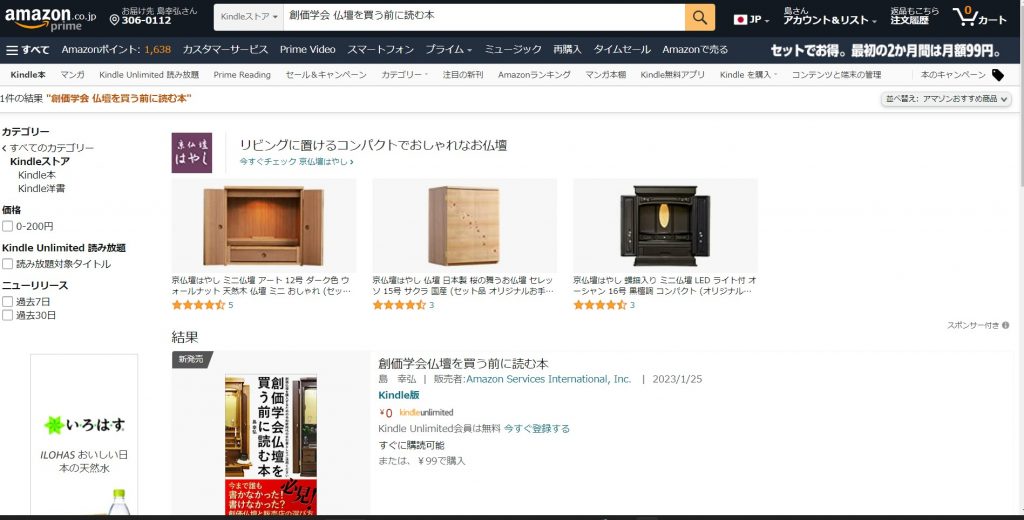This screenshot has height=520, width=1024.
Task: Click the Amazon.co.jp prime logo
Action: 50,18
